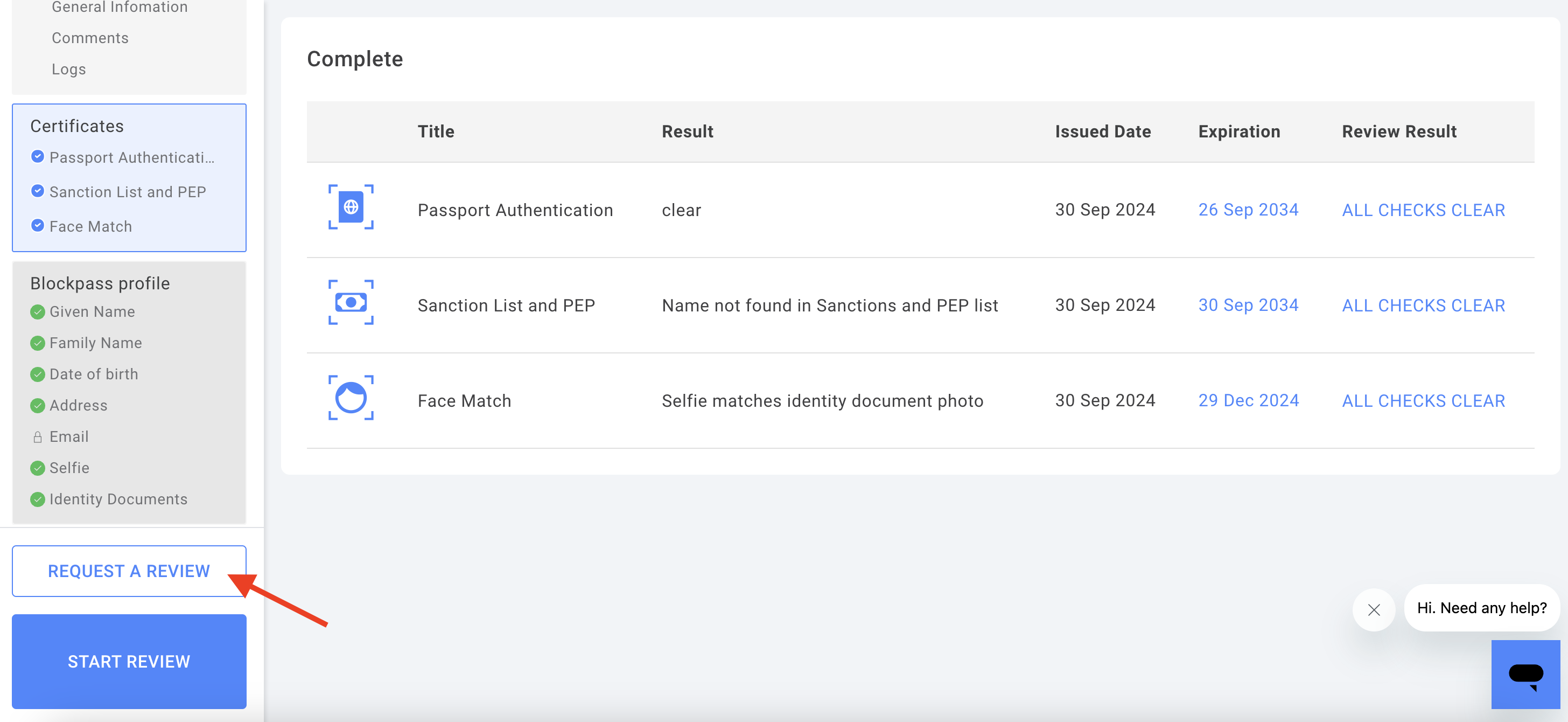
Task: Click the Issued Date column header
Action: tap(1103, 131)
